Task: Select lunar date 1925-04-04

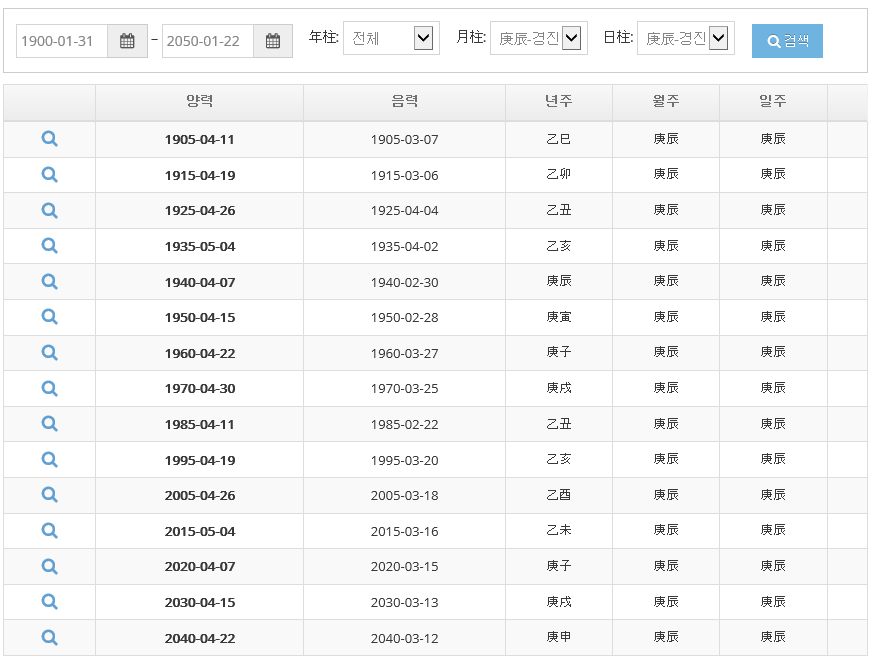Action: point(404,211)
